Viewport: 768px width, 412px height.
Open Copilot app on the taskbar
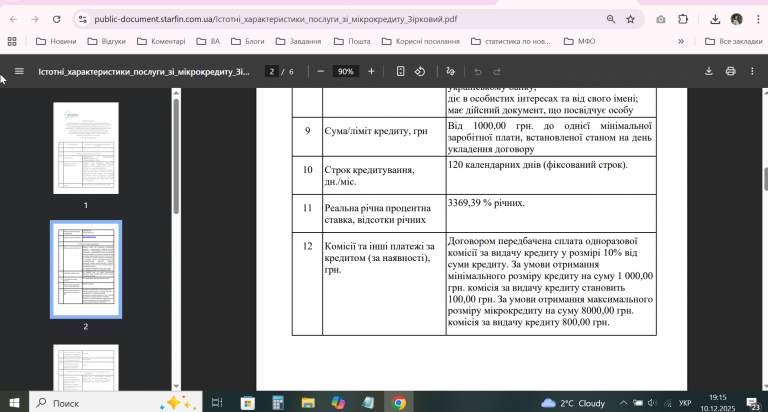338,403
